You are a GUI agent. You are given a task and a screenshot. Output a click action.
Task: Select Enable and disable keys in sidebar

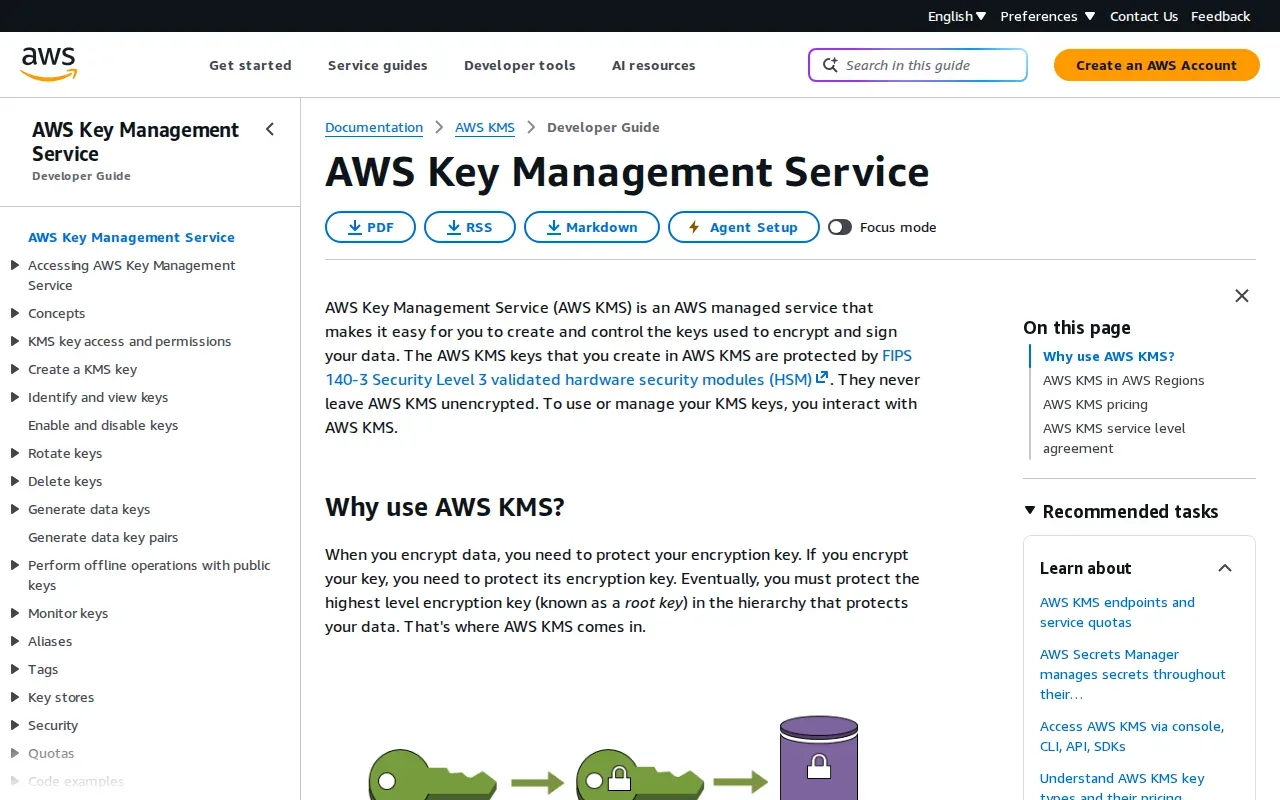(103, 425)
